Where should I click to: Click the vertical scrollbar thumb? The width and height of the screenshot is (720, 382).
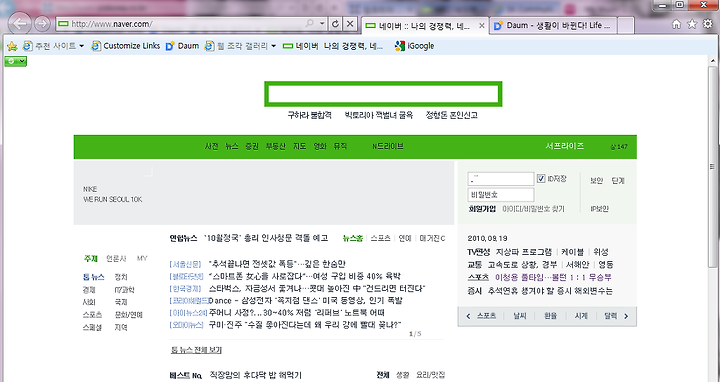click(712, 167)
